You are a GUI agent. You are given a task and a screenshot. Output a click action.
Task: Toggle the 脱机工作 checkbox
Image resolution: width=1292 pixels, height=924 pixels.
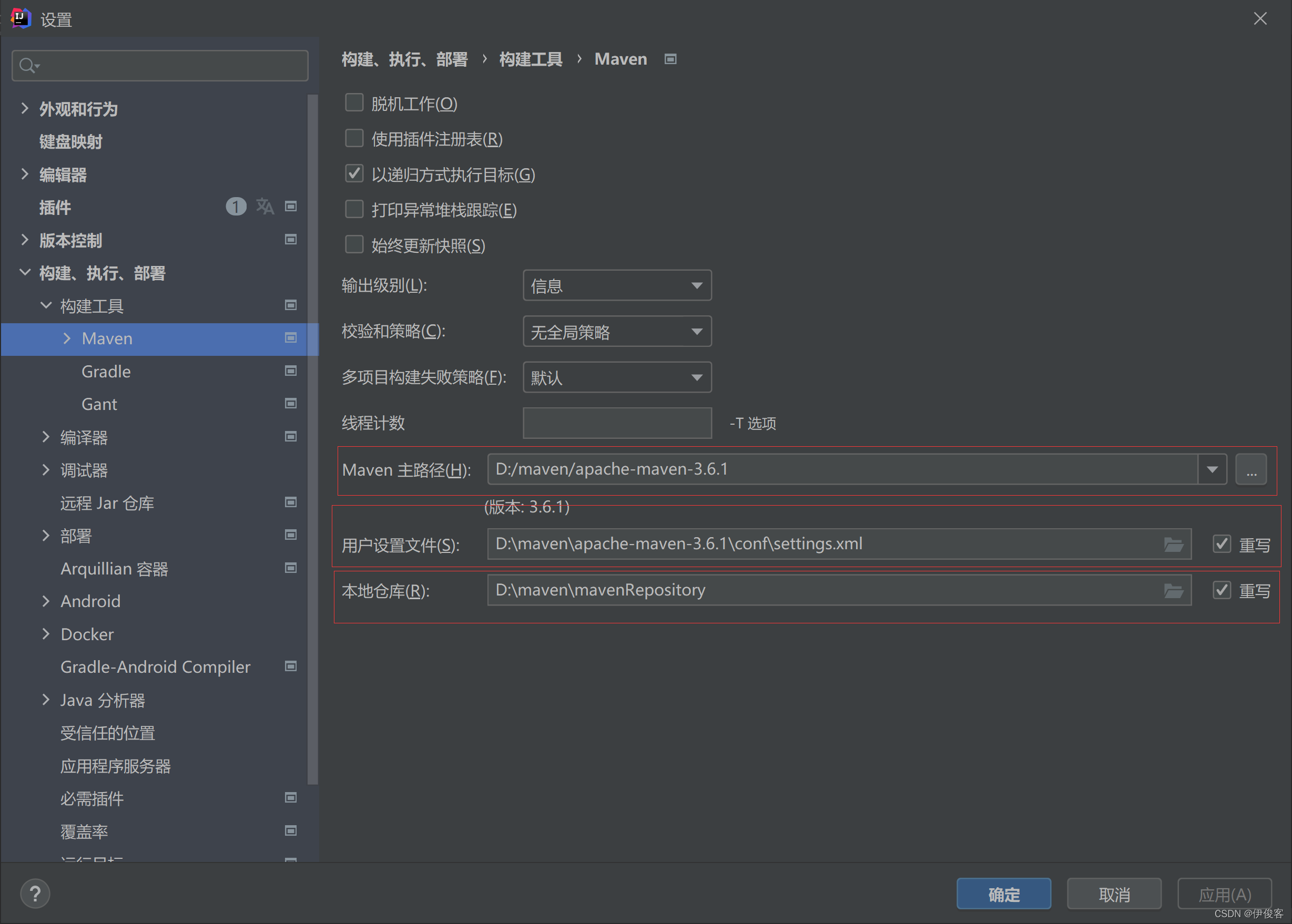click(x=355, y=103)
